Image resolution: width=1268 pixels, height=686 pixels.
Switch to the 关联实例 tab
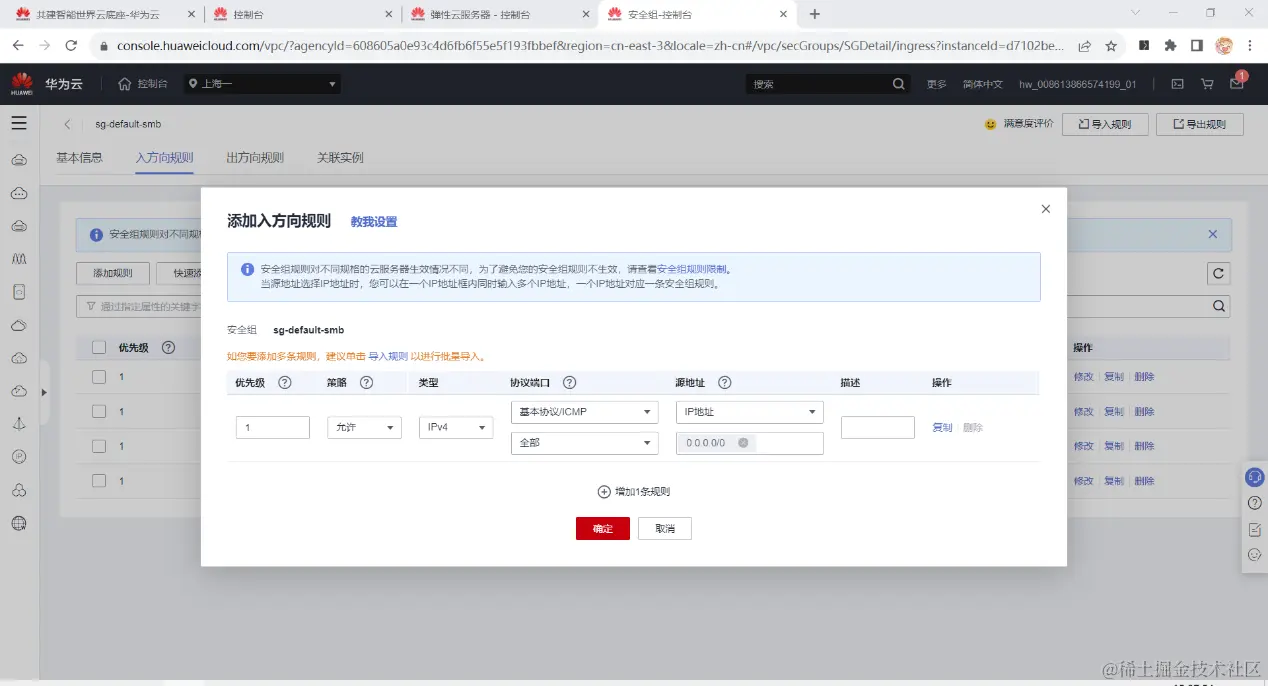click(x=340, y=158)
